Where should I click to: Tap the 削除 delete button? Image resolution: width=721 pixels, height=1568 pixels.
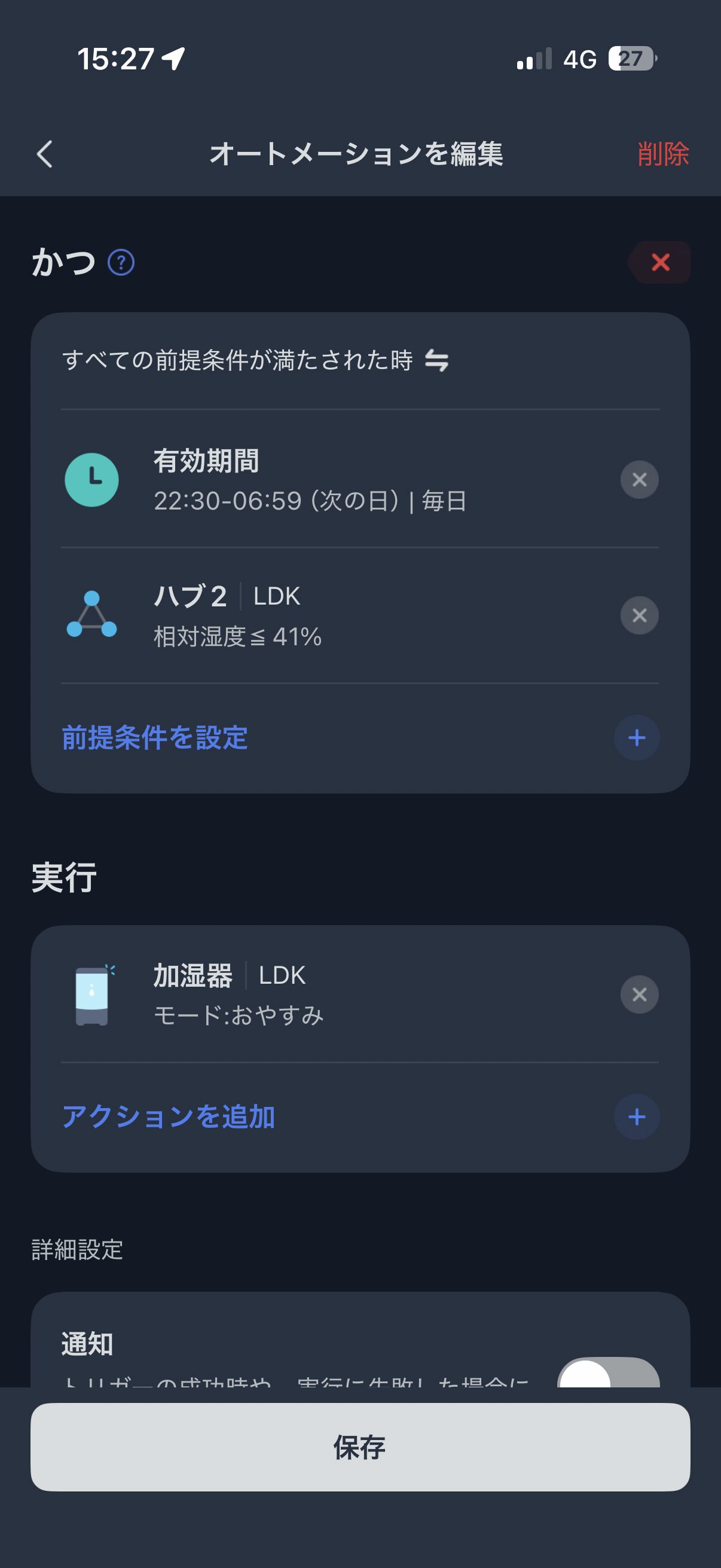pyautogui.click(x=662, y=153)
